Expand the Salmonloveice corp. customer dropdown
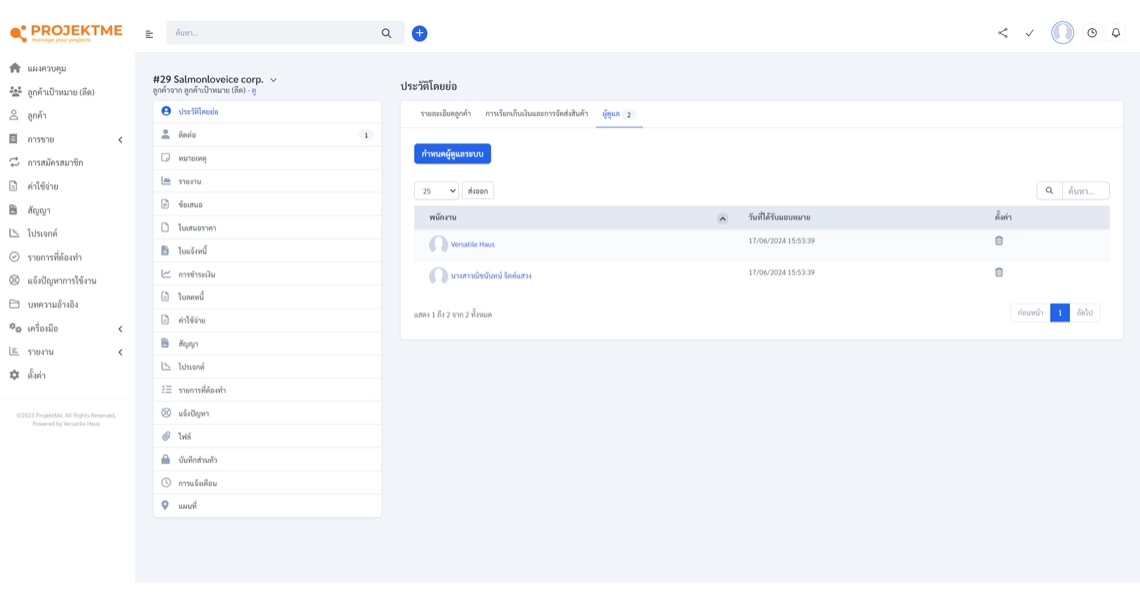Screen dimensions: 1140x597 coord(273,80)
